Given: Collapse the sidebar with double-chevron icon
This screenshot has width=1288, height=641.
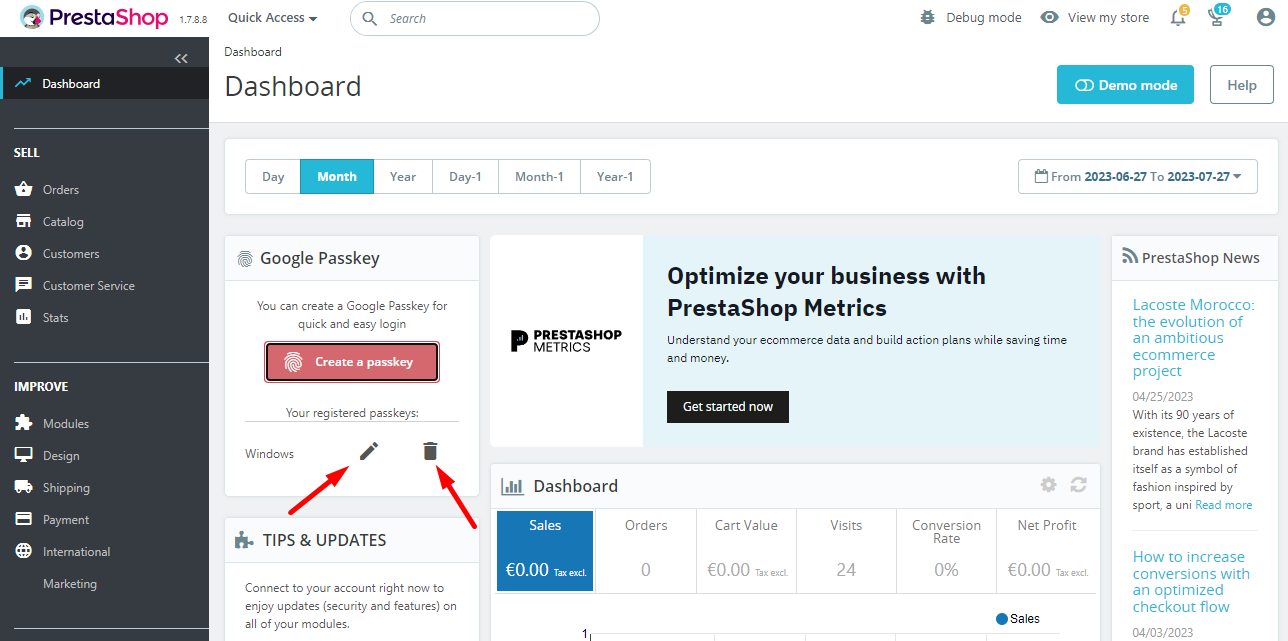Looking at the screenshot, I should [181, 58].
